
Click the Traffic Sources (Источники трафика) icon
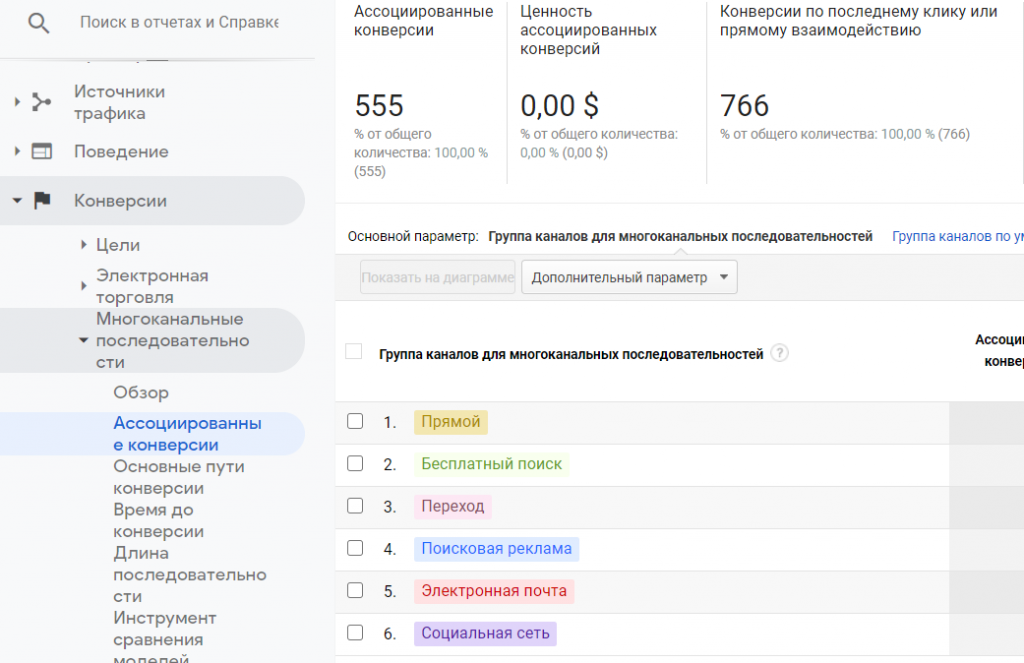click(41, 102)
